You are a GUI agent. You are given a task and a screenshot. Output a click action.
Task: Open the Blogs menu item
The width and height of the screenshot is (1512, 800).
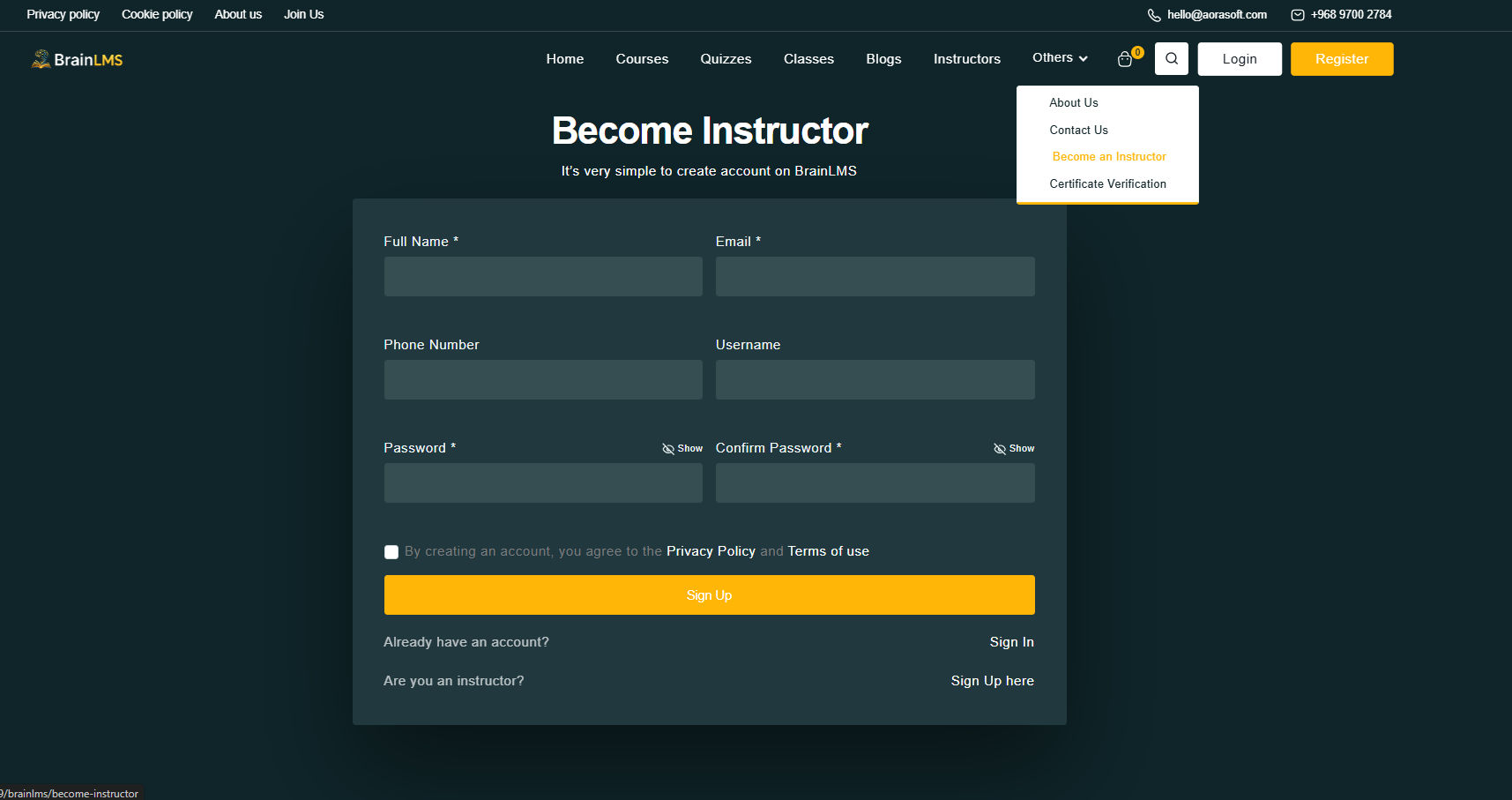tap(883, 59)
